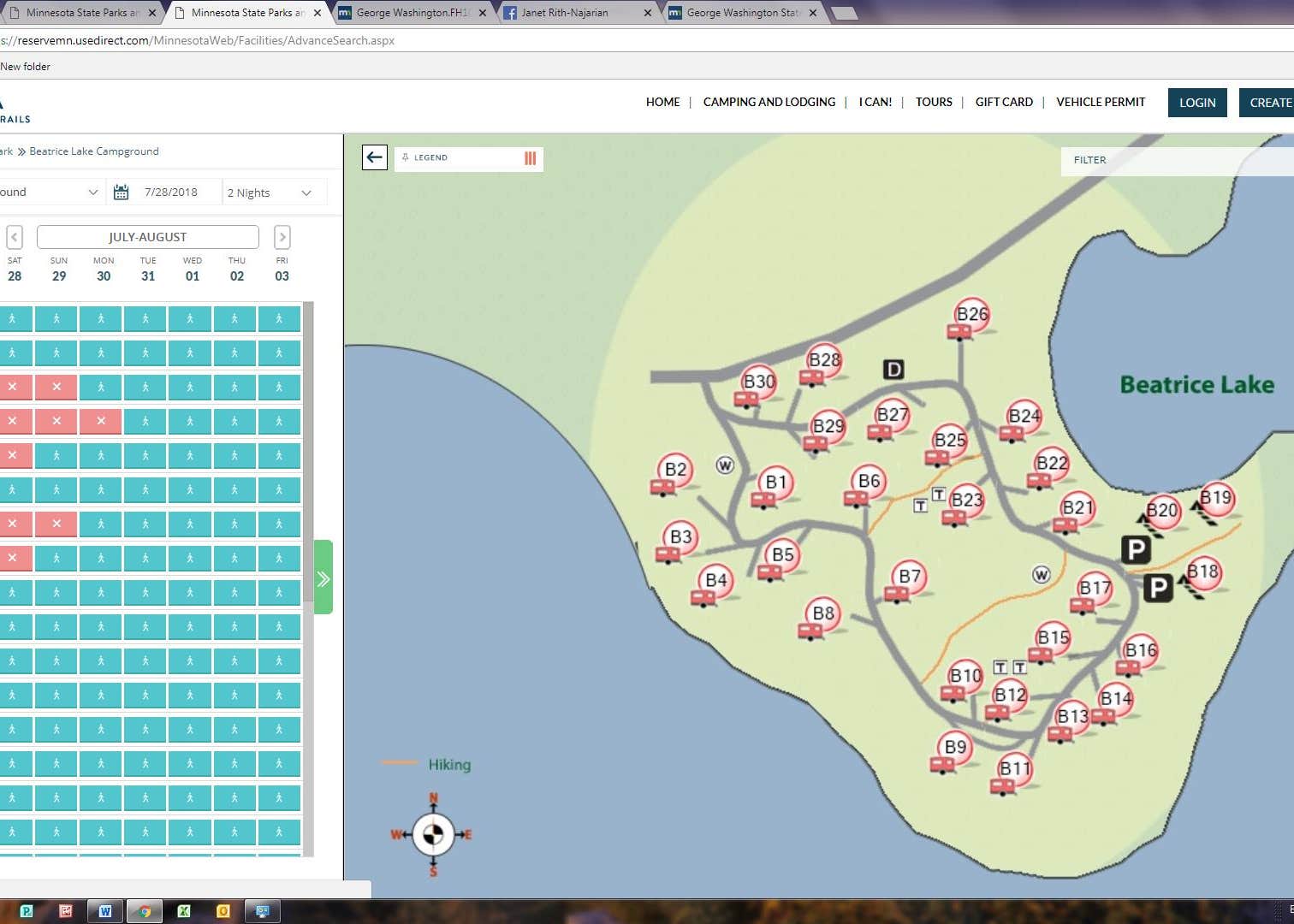Go to next week in calendar

click(x=282, y=237)
